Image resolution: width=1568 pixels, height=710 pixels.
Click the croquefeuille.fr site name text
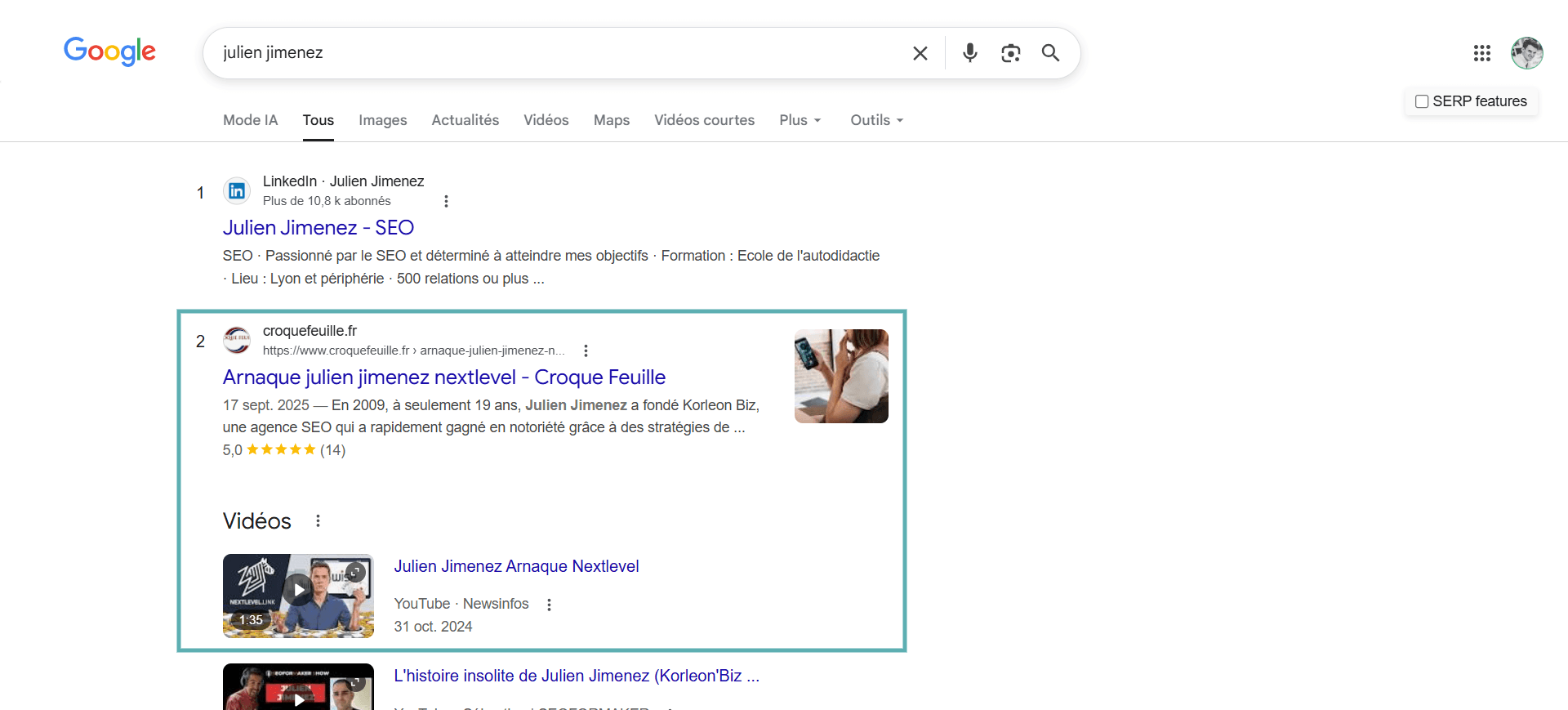tap(310, 331)
